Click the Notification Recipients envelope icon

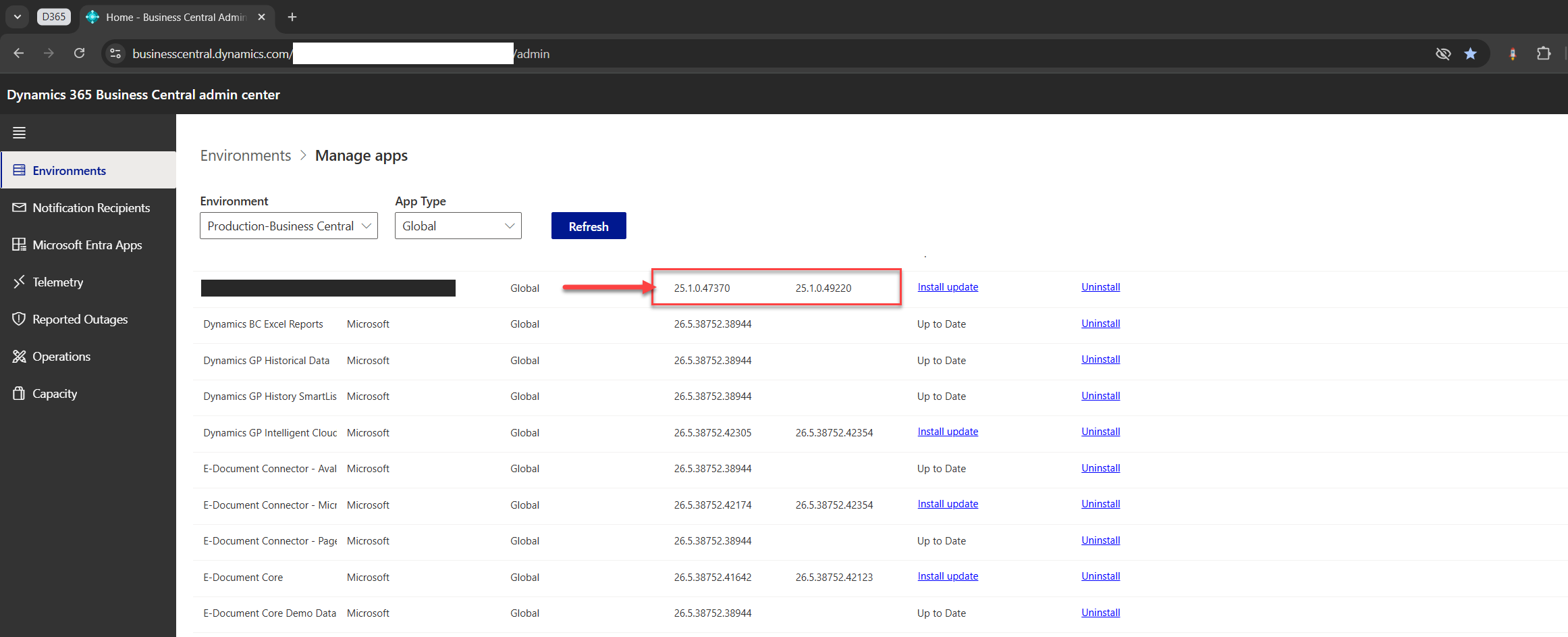tap(19, 207)
